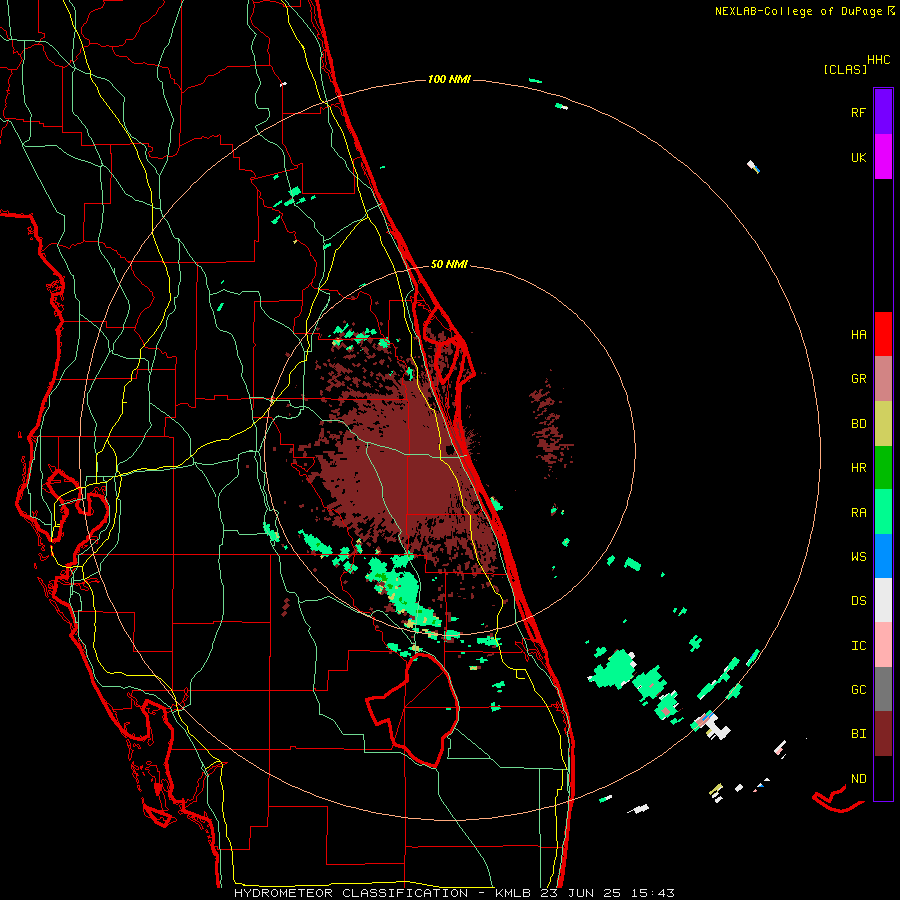Click the white DS legend swatch

pos(883,600)
